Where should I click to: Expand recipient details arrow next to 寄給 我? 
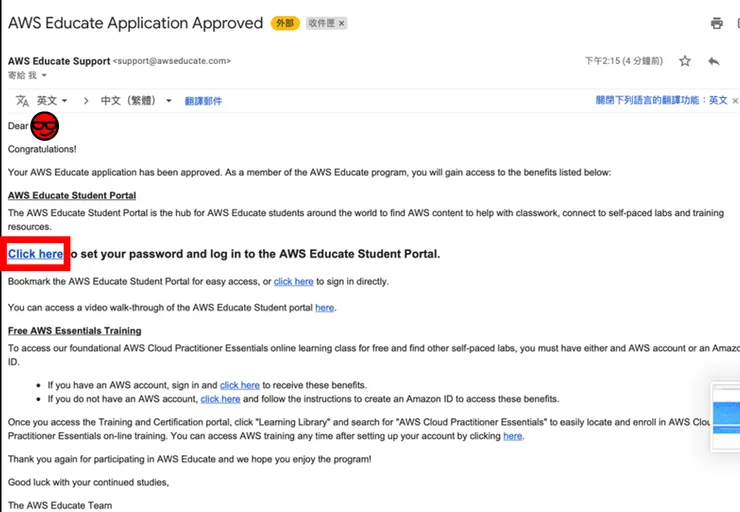44,76
